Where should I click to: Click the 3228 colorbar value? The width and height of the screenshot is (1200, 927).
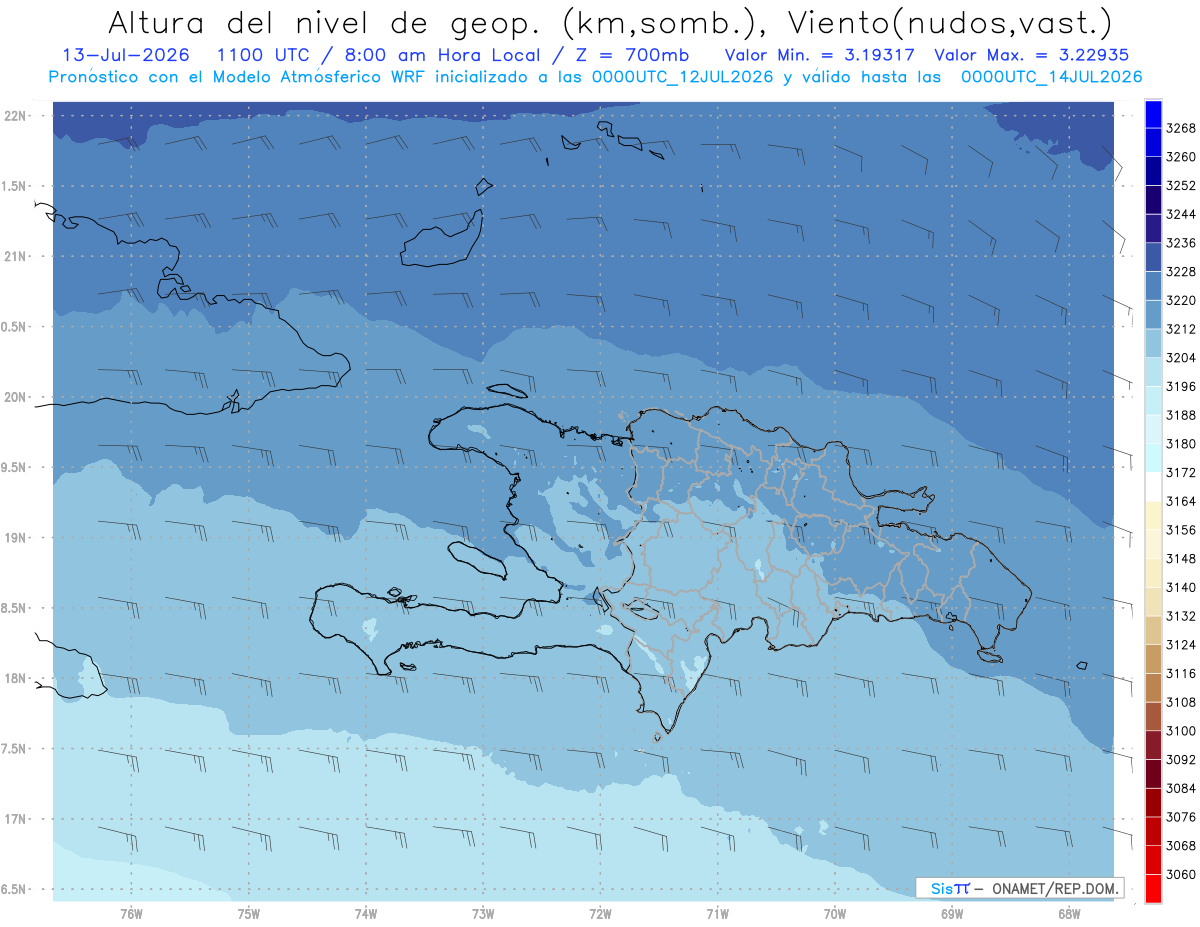tap(1181, 272)
